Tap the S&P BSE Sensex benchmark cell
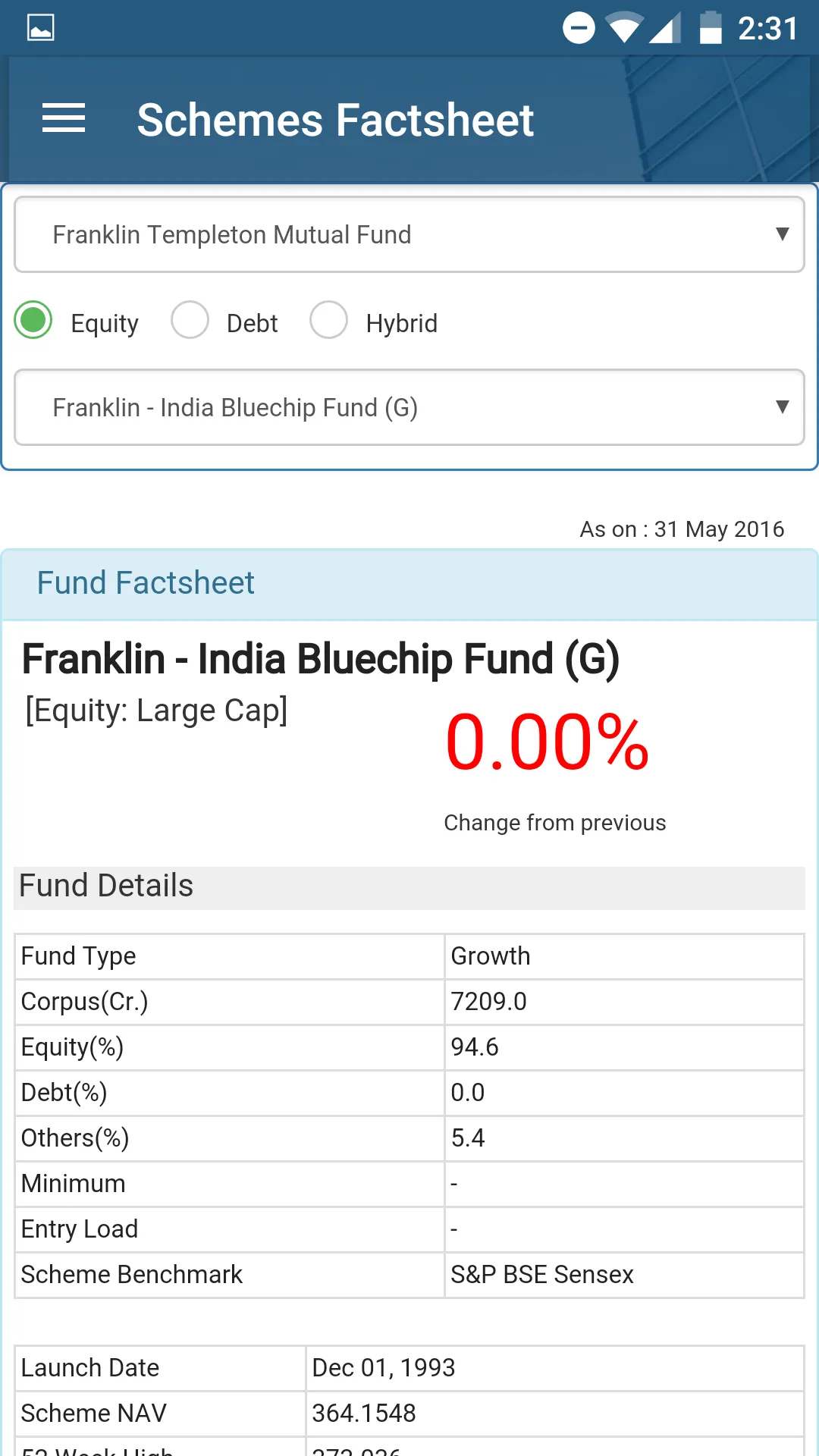Image resolution: width=819 pixels, height=1456 pixels. 624,1275
